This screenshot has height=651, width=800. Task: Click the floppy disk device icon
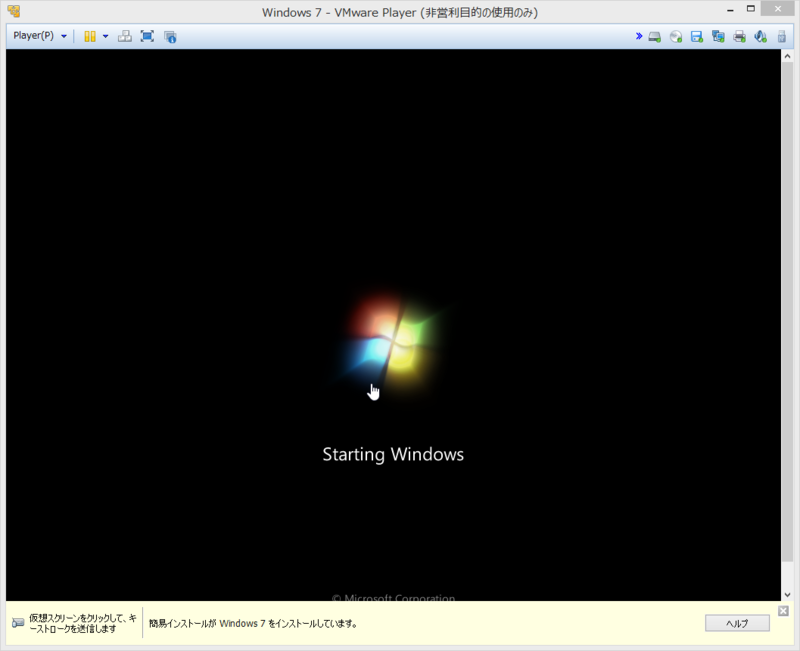click(697, 37)
